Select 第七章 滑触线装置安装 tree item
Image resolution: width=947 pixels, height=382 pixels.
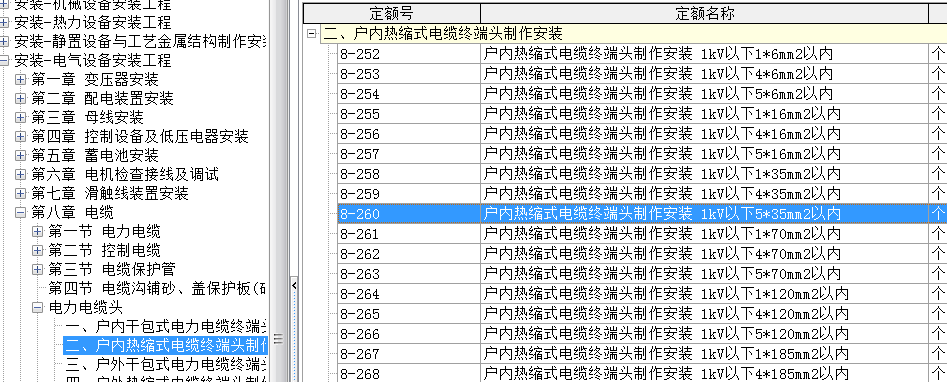point(110,193)
